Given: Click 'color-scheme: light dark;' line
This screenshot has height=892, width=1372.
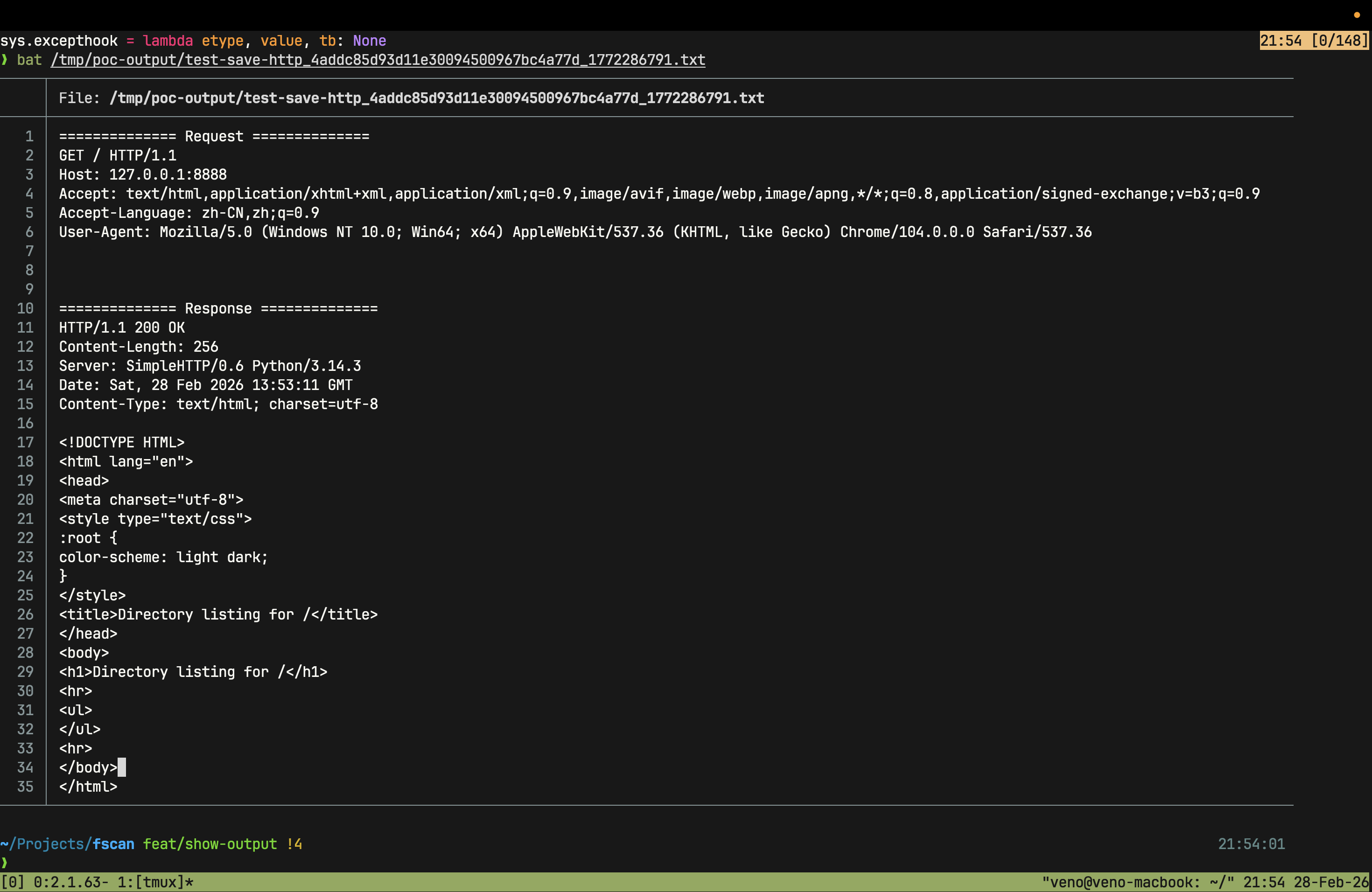Looking at the screenshot, I should tap(164, 557).
